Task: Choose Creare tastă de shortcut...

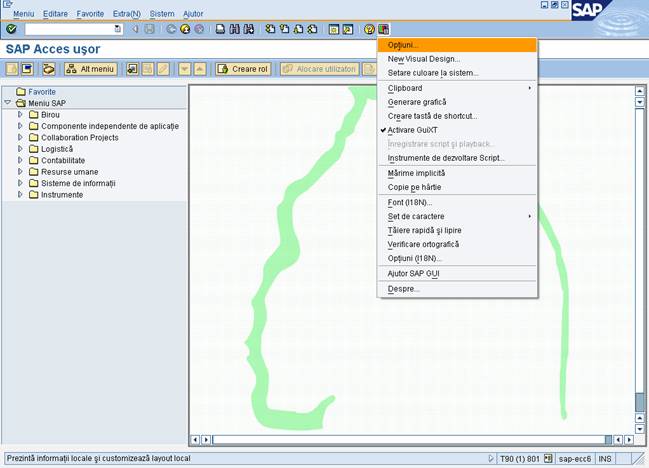Action: (x=457, y=116)
